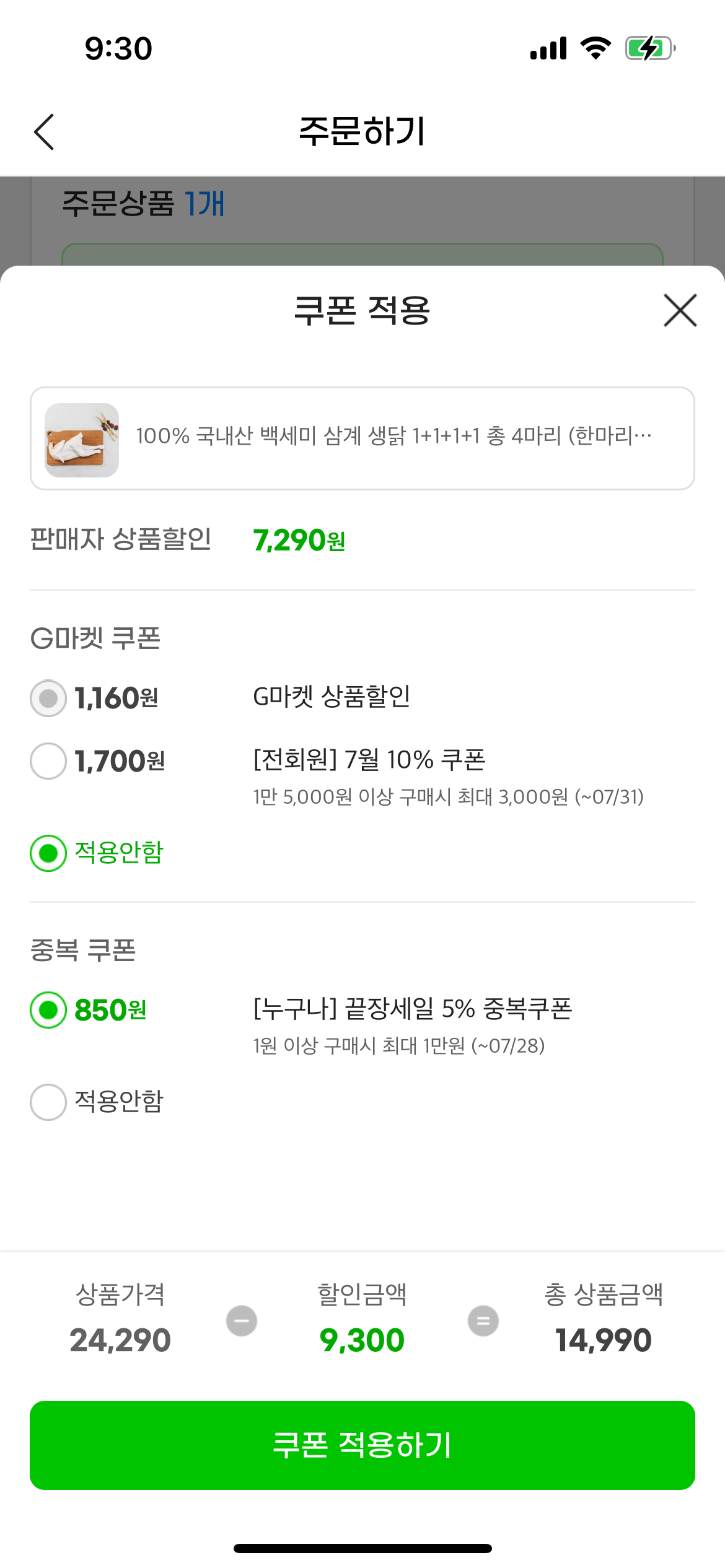Image resolution: width=725 pixels, height=1568 pixels.
Task: Tap the [전회원] 7월 10% 쿠폰 label
Action: [369, 760]
